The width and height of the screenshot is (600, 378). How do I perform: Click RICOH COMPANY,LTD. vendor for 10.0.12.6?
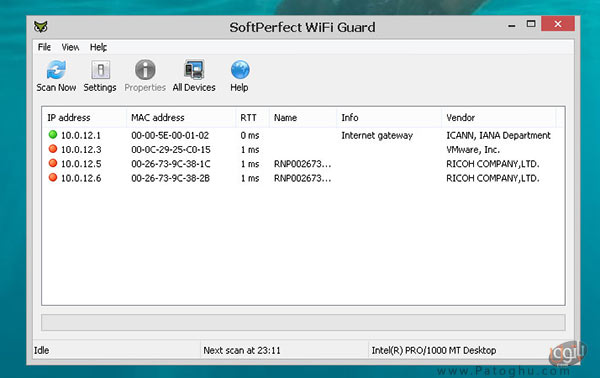tap(492, 178)
